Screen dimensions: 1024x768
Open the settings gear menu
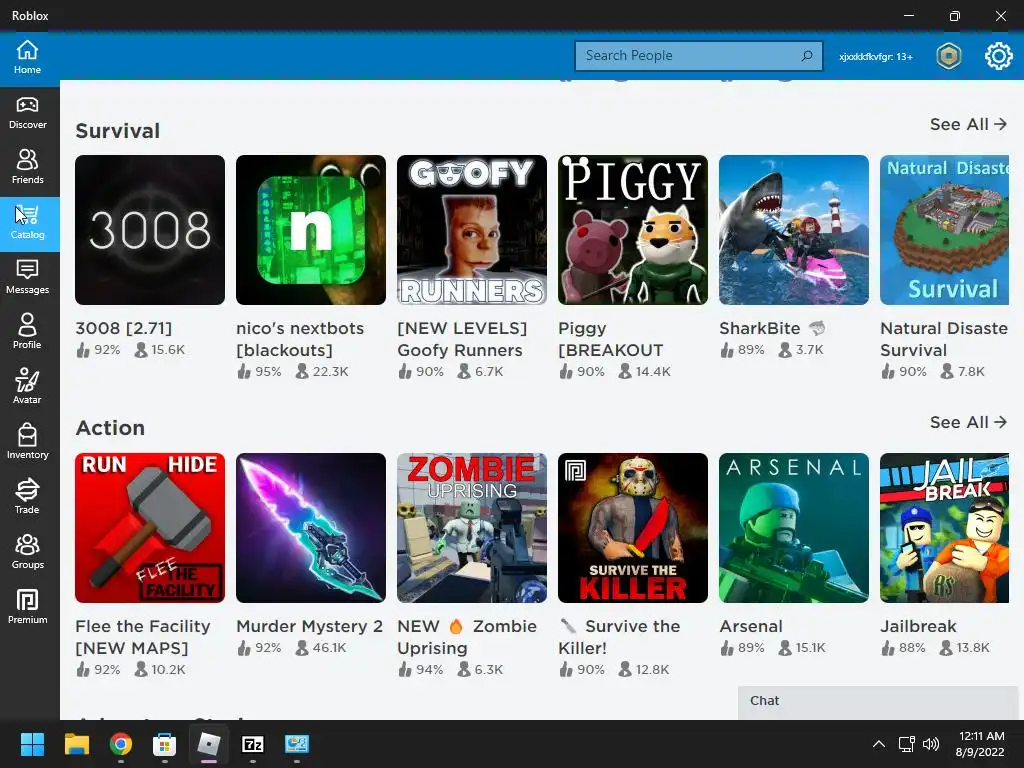coord(998,56)
